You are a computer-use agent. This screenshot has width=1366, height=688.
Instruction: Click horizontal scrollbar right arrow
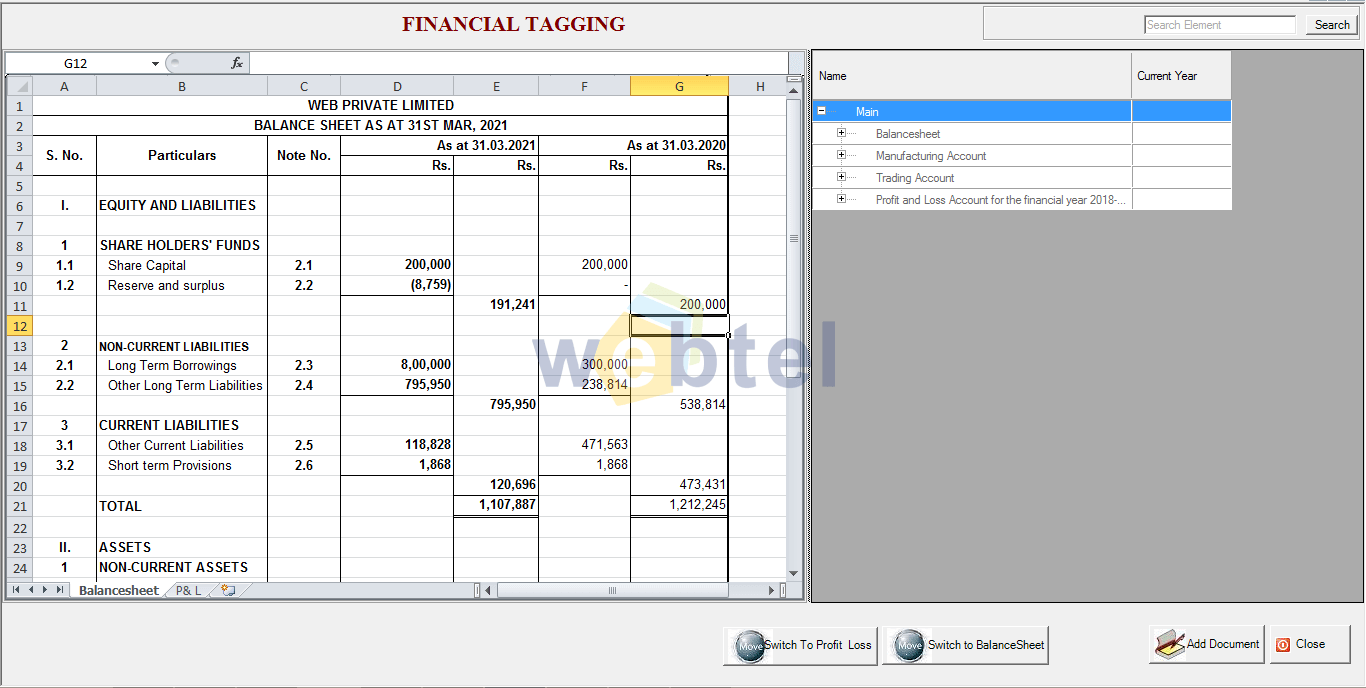[x=772, y=590]
